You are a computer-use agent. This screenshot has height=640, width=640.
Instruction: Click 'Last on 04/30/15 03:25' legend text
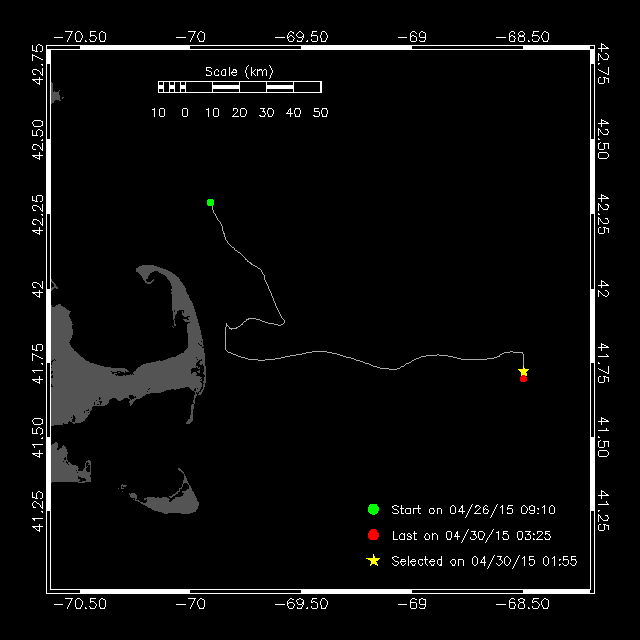(x=471, y=536)
